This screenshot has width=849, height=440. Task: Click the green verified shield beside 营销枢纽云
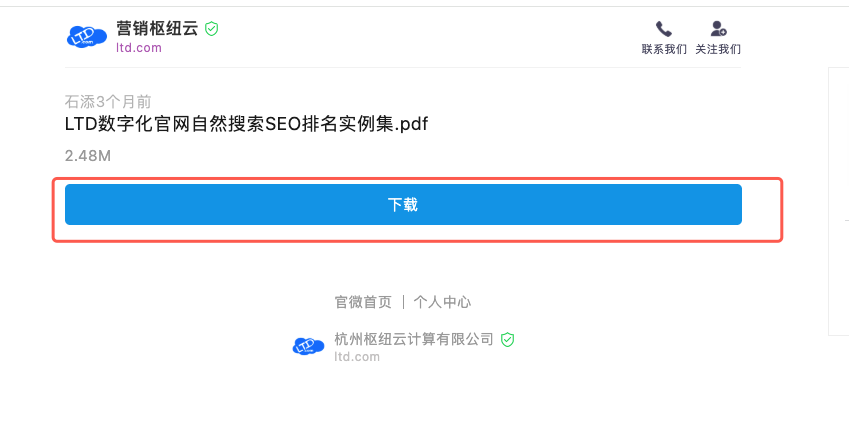point(211,29)
